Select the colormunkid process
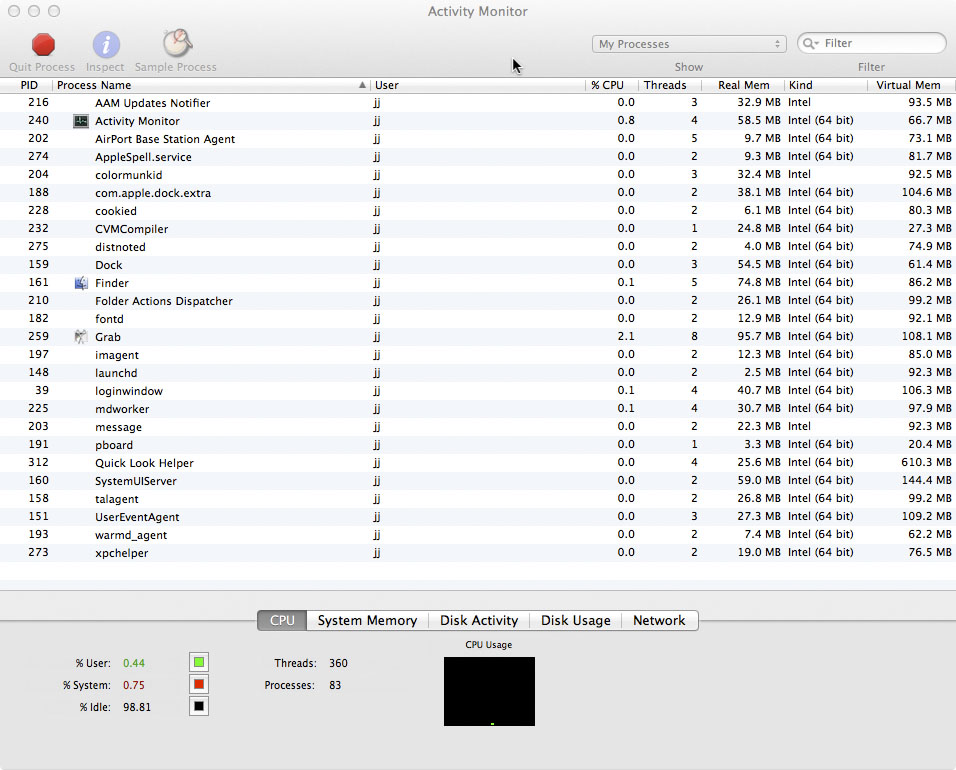 pos(478,174)
